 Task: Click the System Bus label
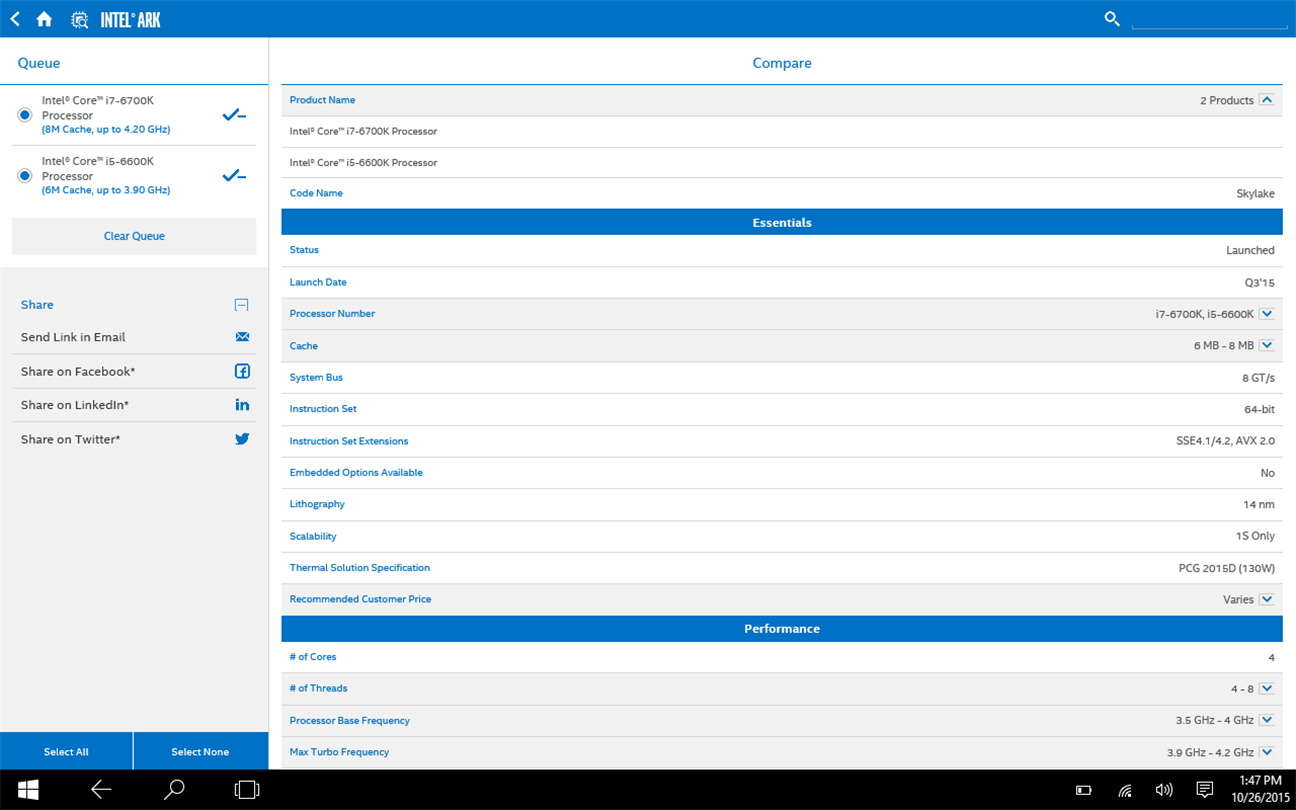[316, 377]
